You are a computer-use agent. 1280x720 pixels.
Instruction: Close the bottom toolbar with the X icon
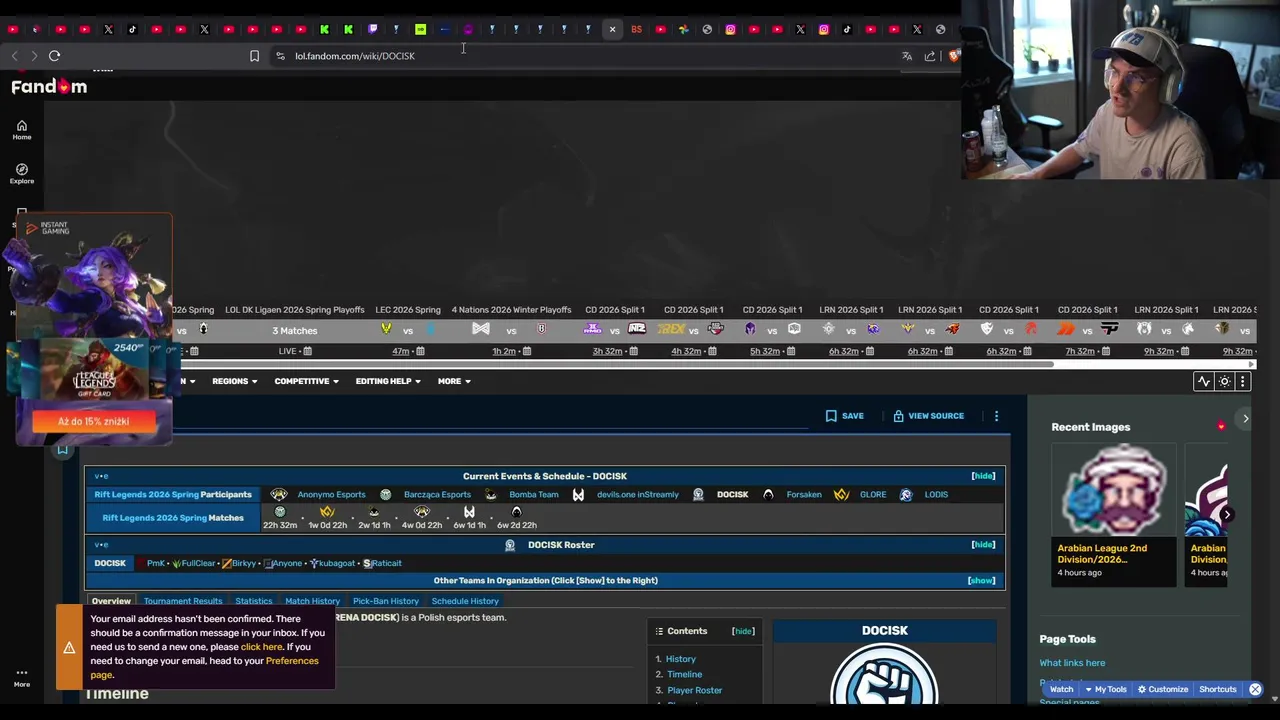[x=1255, y=689]
